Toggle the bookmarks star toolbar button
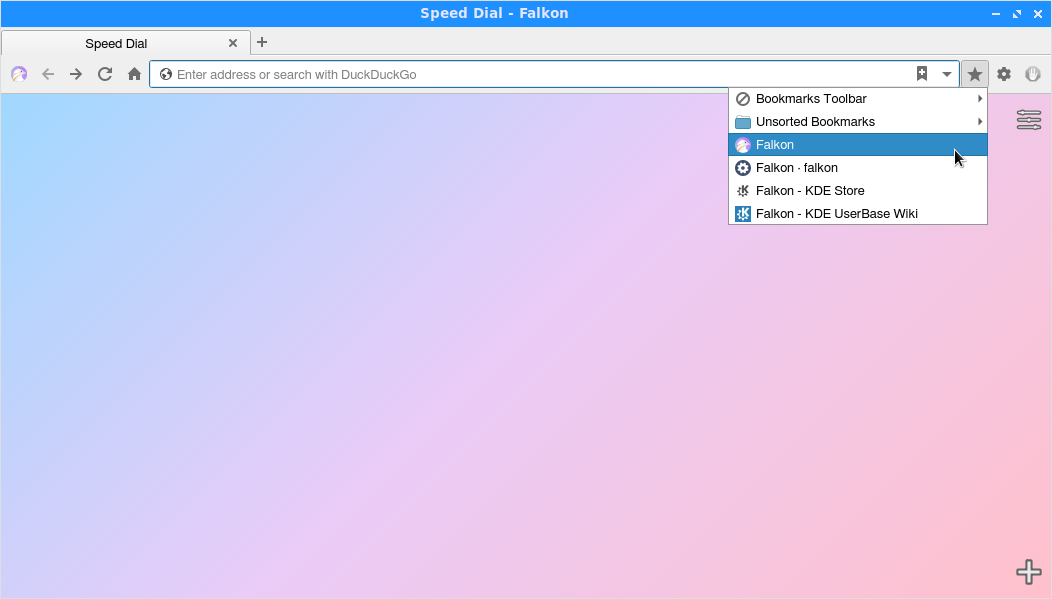Screen dimensions: 1052x599 [975, 74]
